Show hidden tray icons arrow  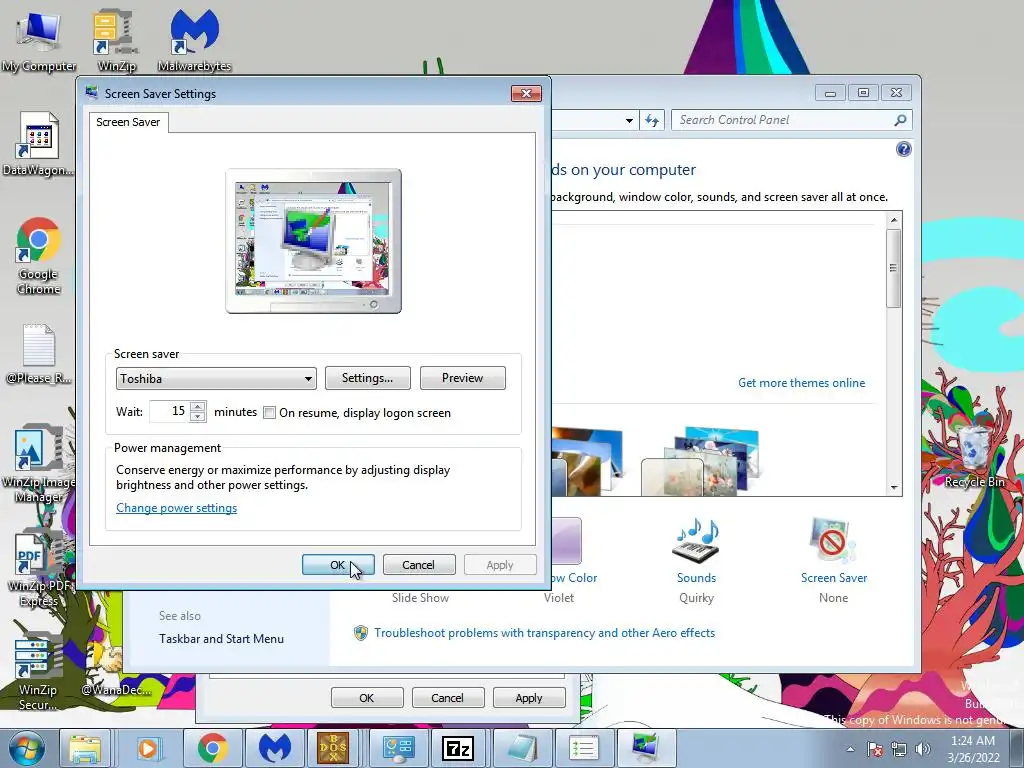tap(850, 749)
